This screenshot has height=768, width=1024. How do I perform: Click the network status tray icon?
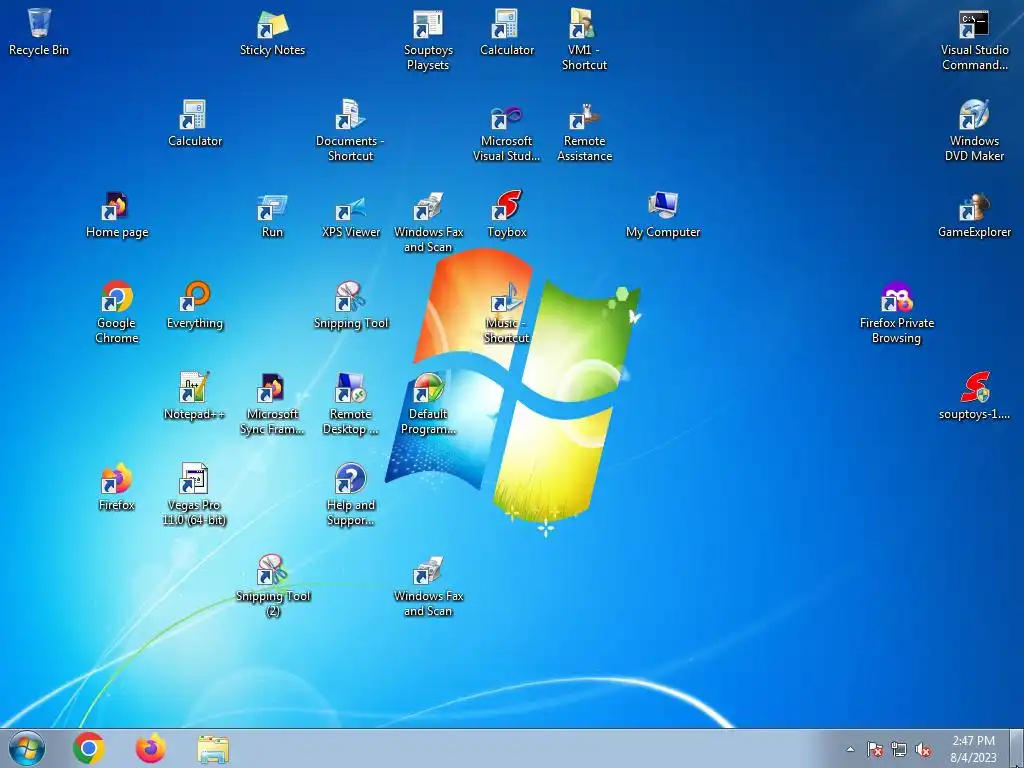pos(899,749)
